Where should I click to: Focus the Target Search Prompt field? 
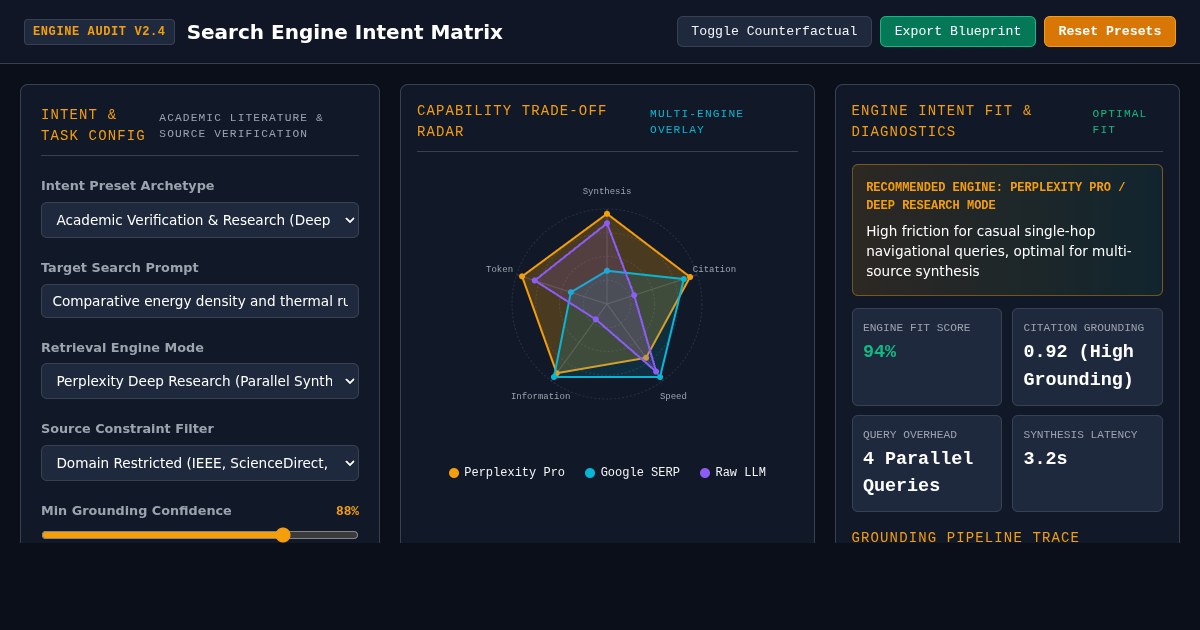coord(200,301)
